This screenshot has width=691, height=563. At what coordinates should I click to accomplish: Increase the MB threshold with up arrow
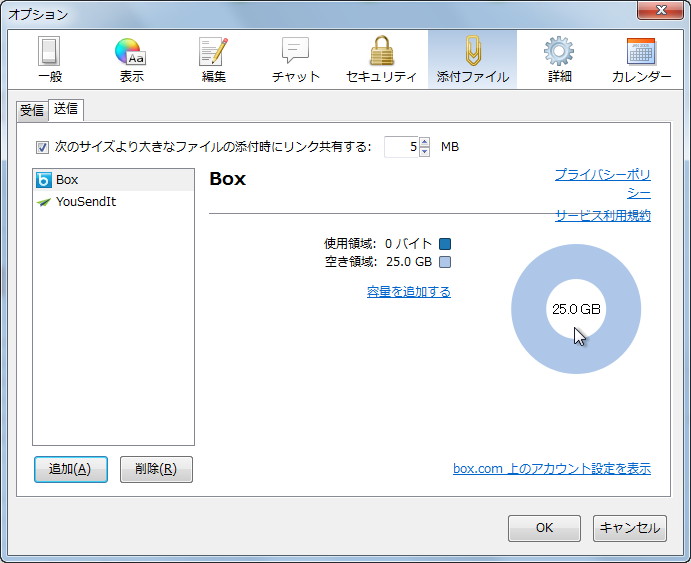[x=424, y=142]
